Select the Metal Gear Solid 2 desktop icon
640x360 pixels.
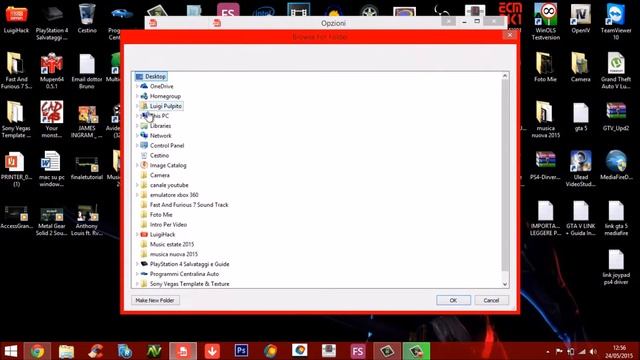[x=51, y=221]
